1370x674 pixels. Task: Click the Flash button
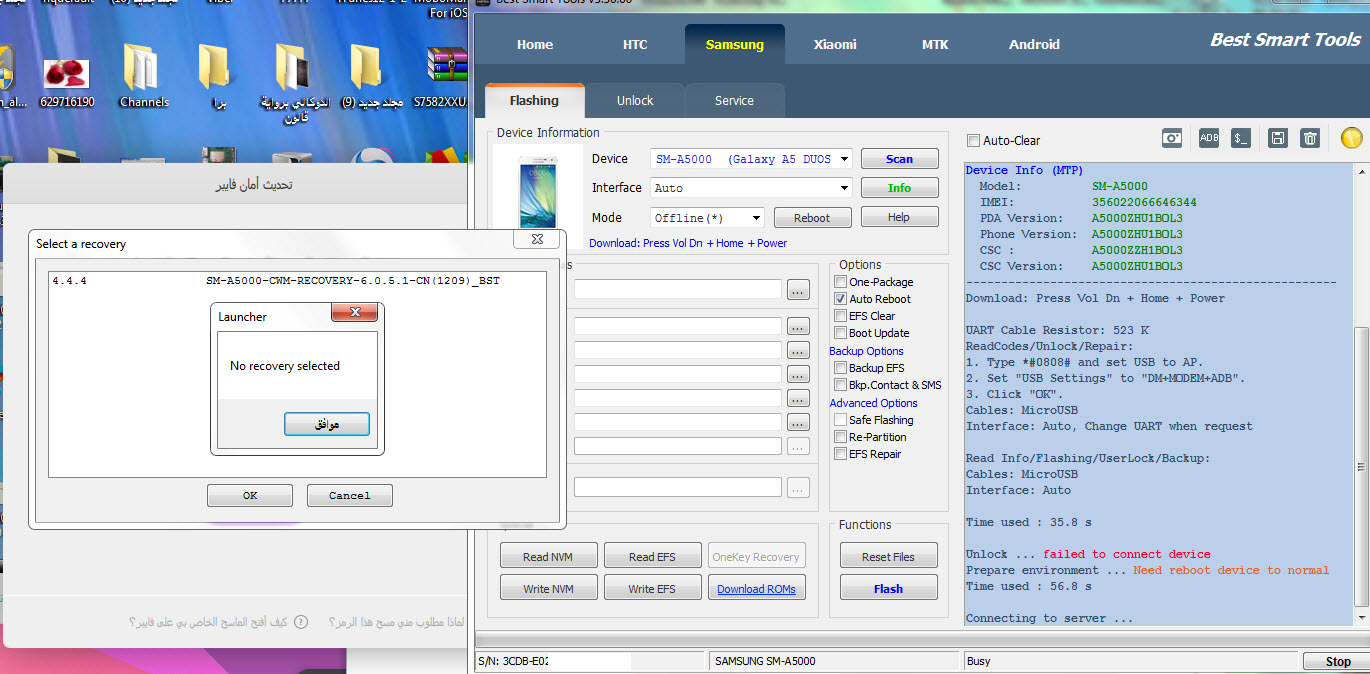(888, 589)
